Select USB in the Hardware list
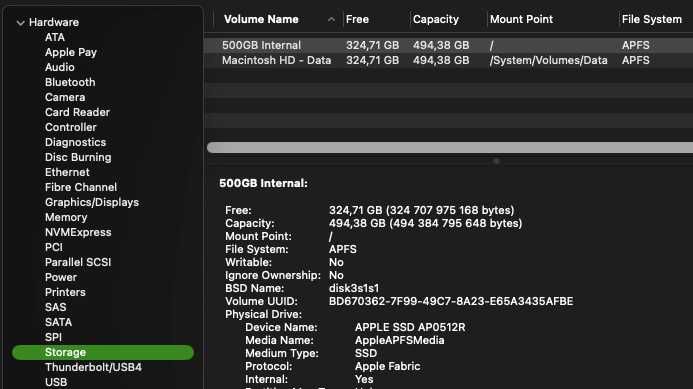This screenshot has height=389, width=693. [56, 382]
